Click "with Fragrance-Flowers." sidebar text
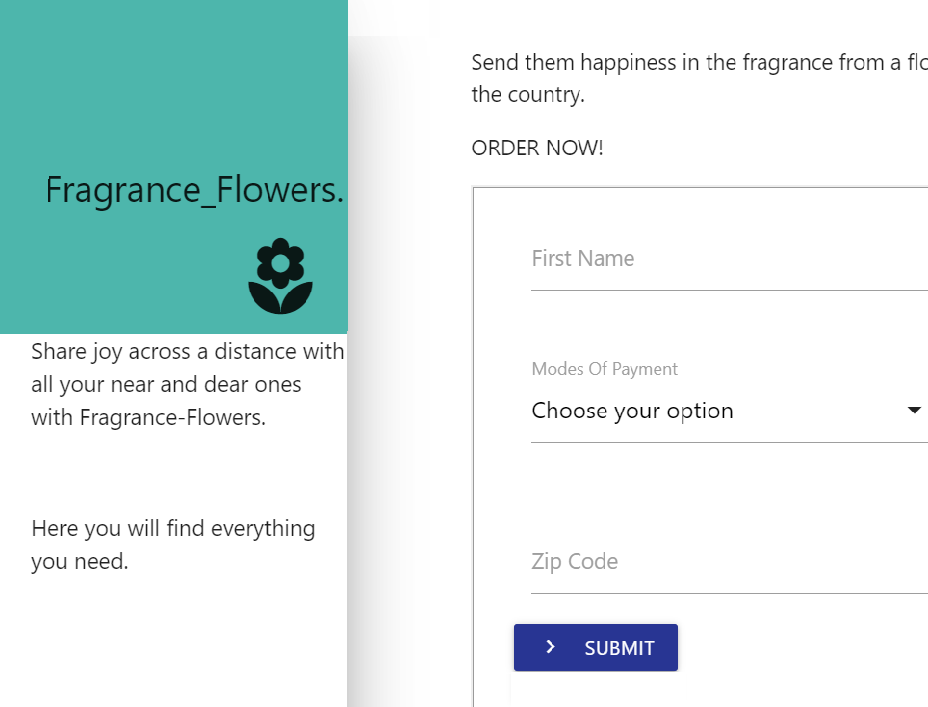This screenshot has width=928, height=707. (x=148, y=418)
